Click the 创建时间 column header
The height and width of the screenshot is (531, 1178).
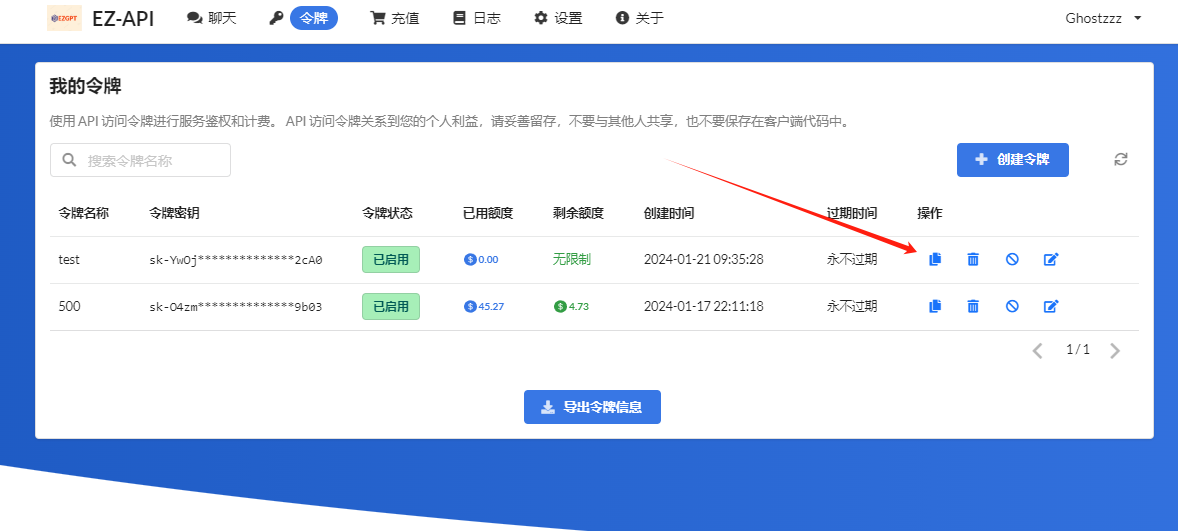click(669, 213)
